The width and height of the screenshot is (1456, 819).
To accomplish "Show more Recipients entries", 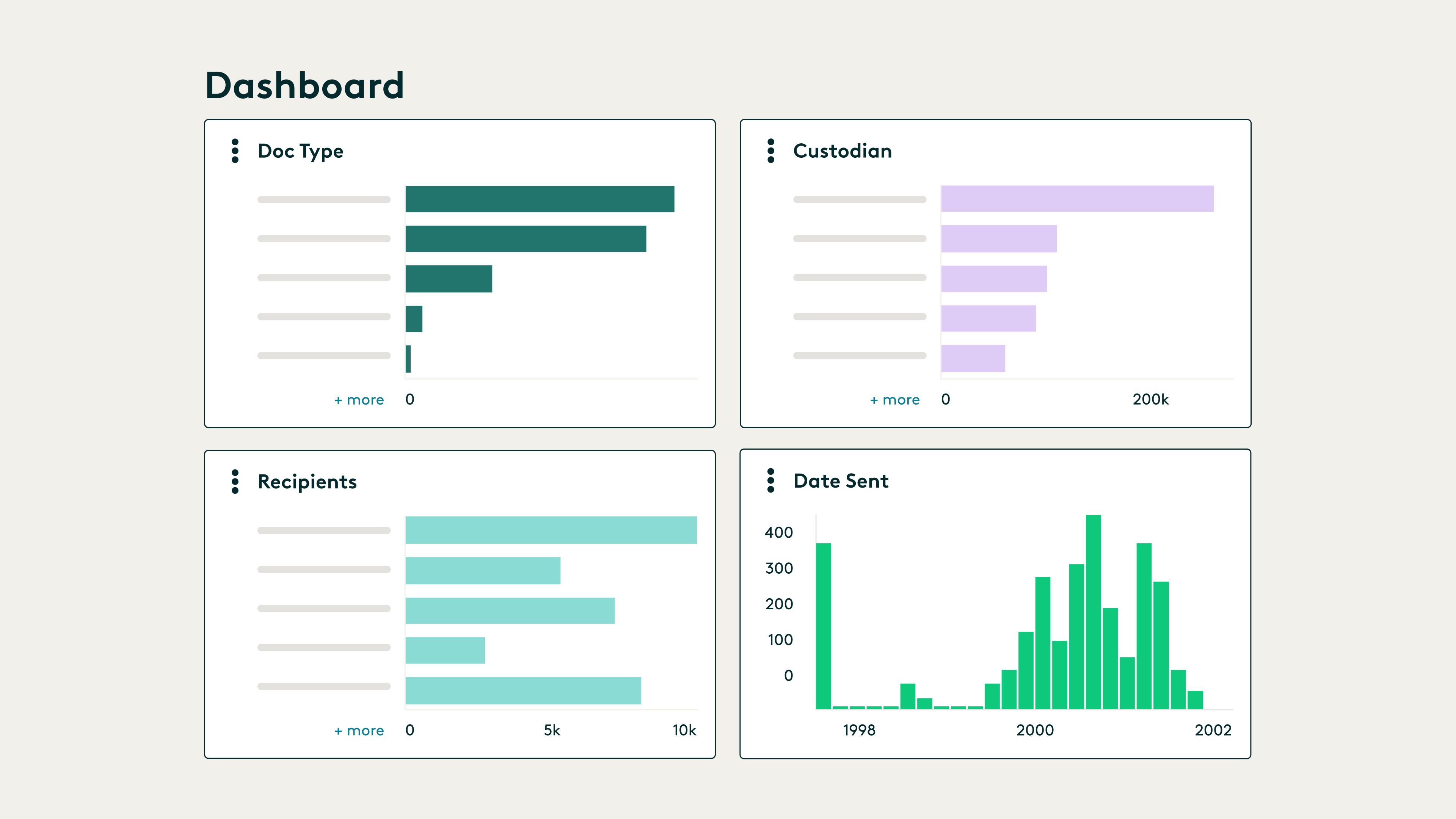I will tap(359, 730).
